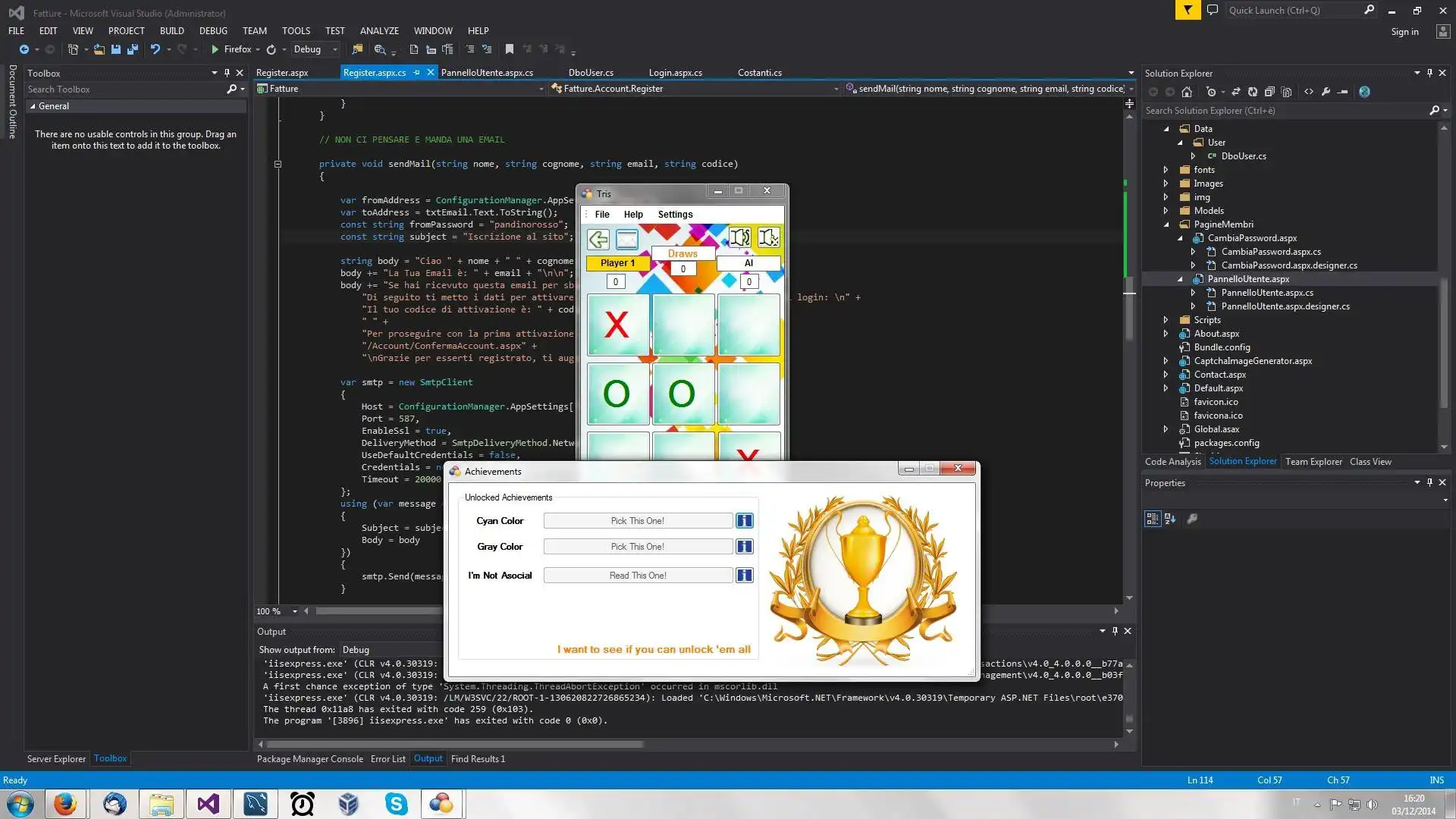
Task: Click the Properties wrench in Solution Explorer
Action: (x=1326, y=92)
